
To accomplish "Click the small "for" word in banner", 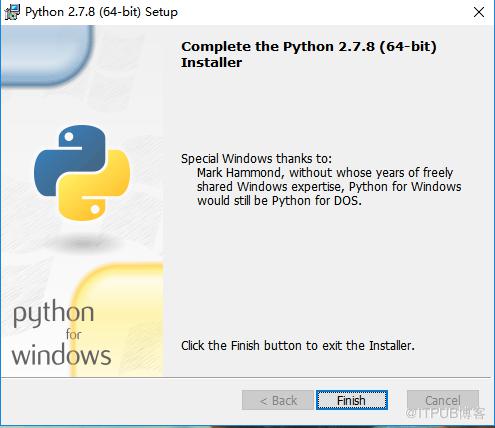I will click(73, 334).
